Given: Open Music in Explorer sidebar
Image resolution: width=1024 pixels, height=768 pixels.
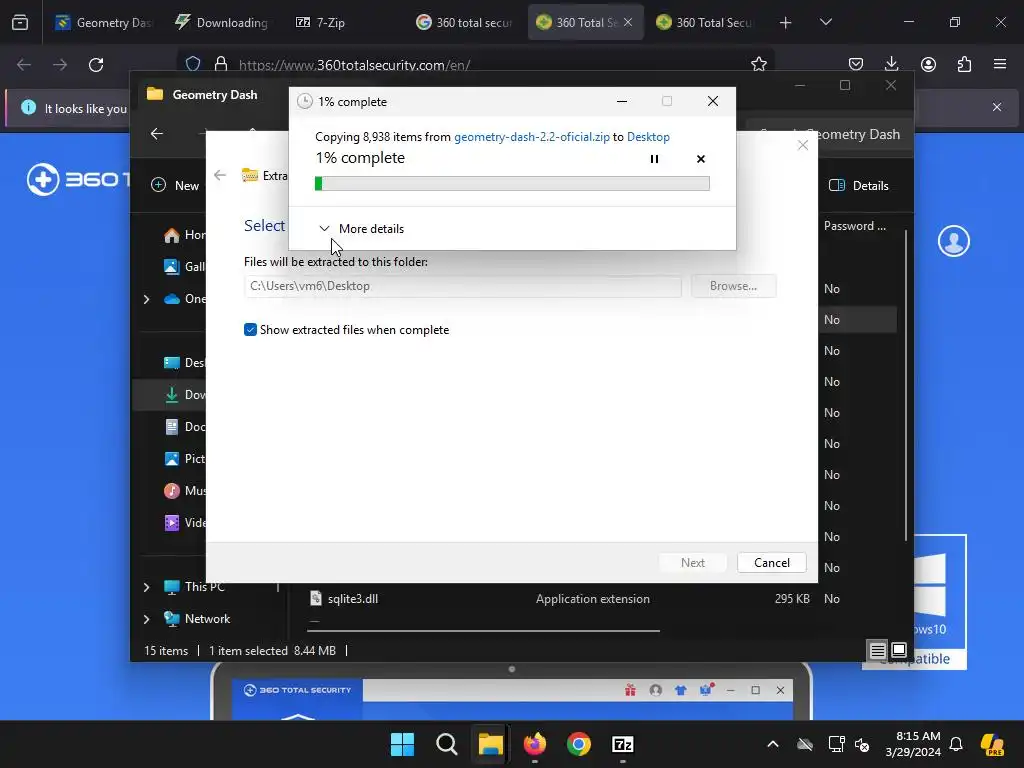Looking at the screenshot, I should (x=185, y=490).
